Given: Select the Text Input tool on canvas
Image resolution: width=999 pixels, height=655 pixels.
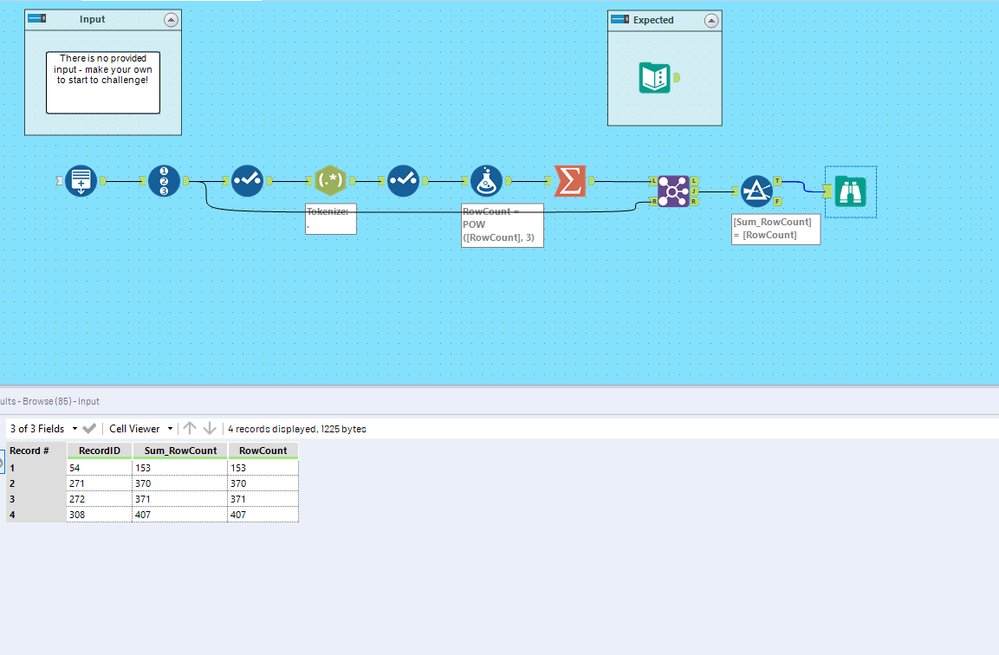Looking at the screenshot, I should 81,181.
